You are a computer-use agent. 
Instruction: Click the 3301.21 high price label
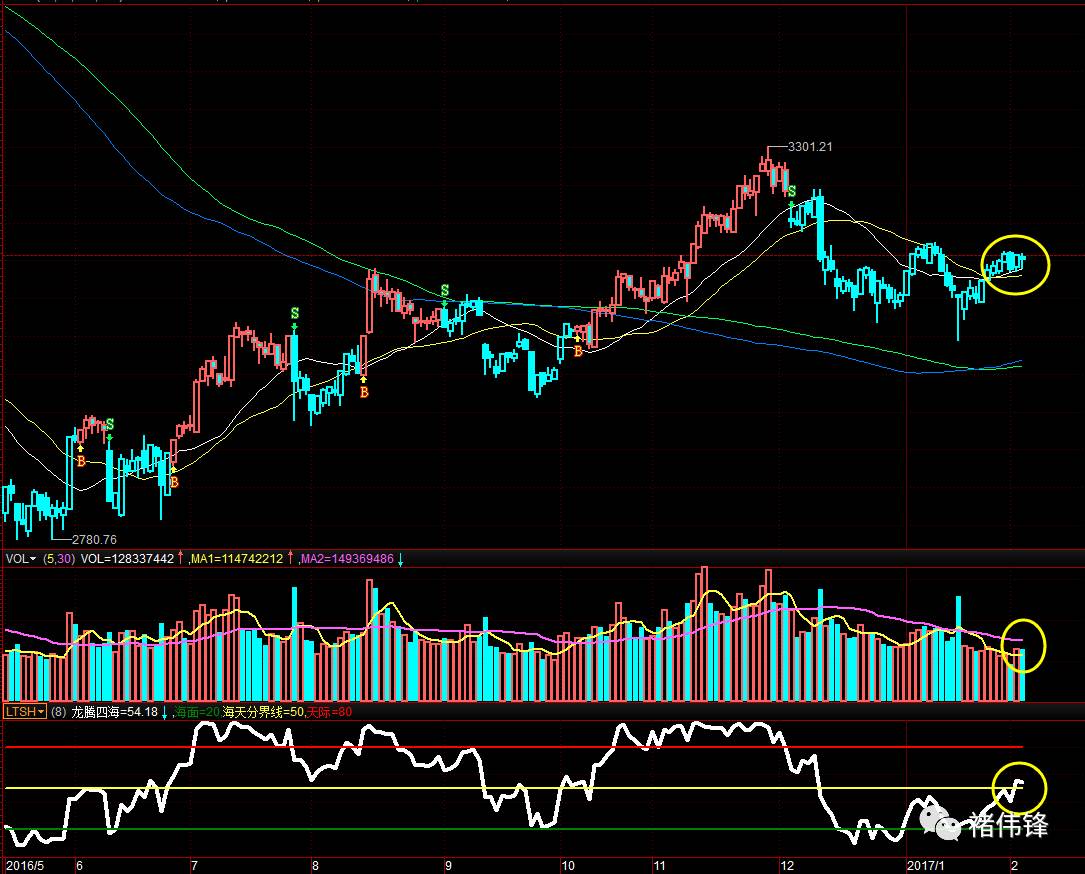tap(810, 147)
